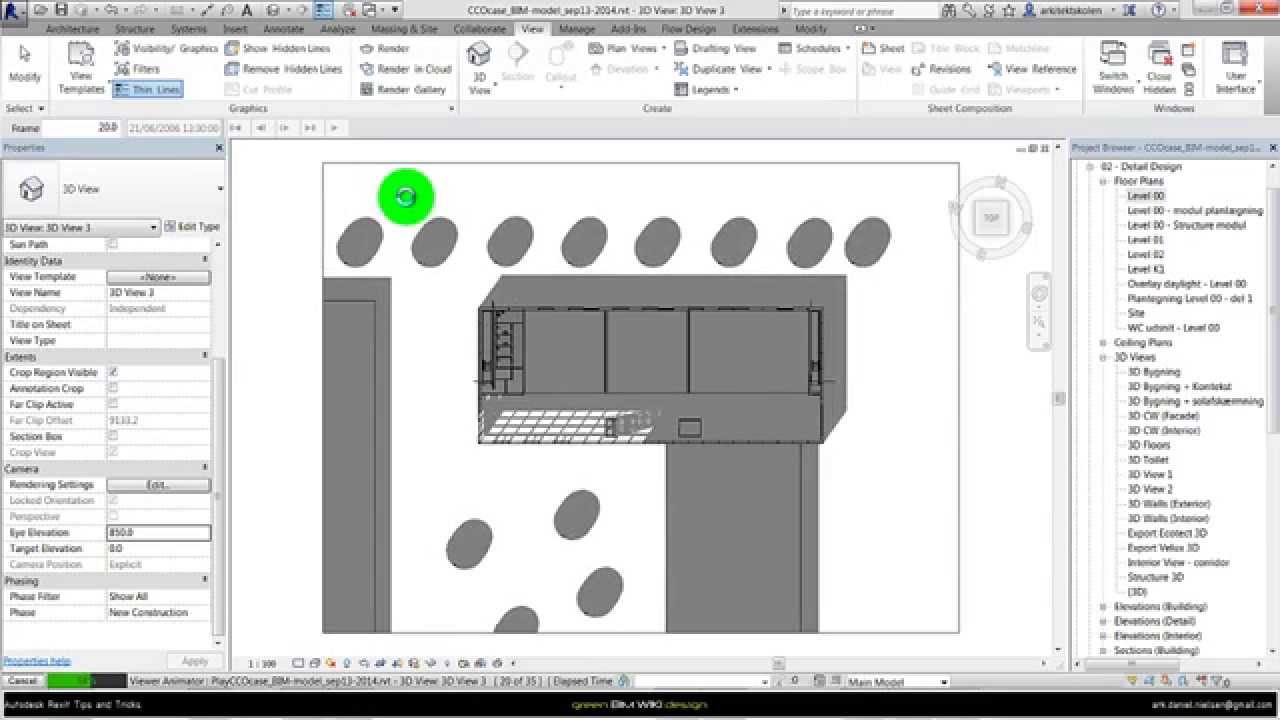
Task: Open the 3D View: 3D View 3 instance dropdown
Action: coord(81,227)
